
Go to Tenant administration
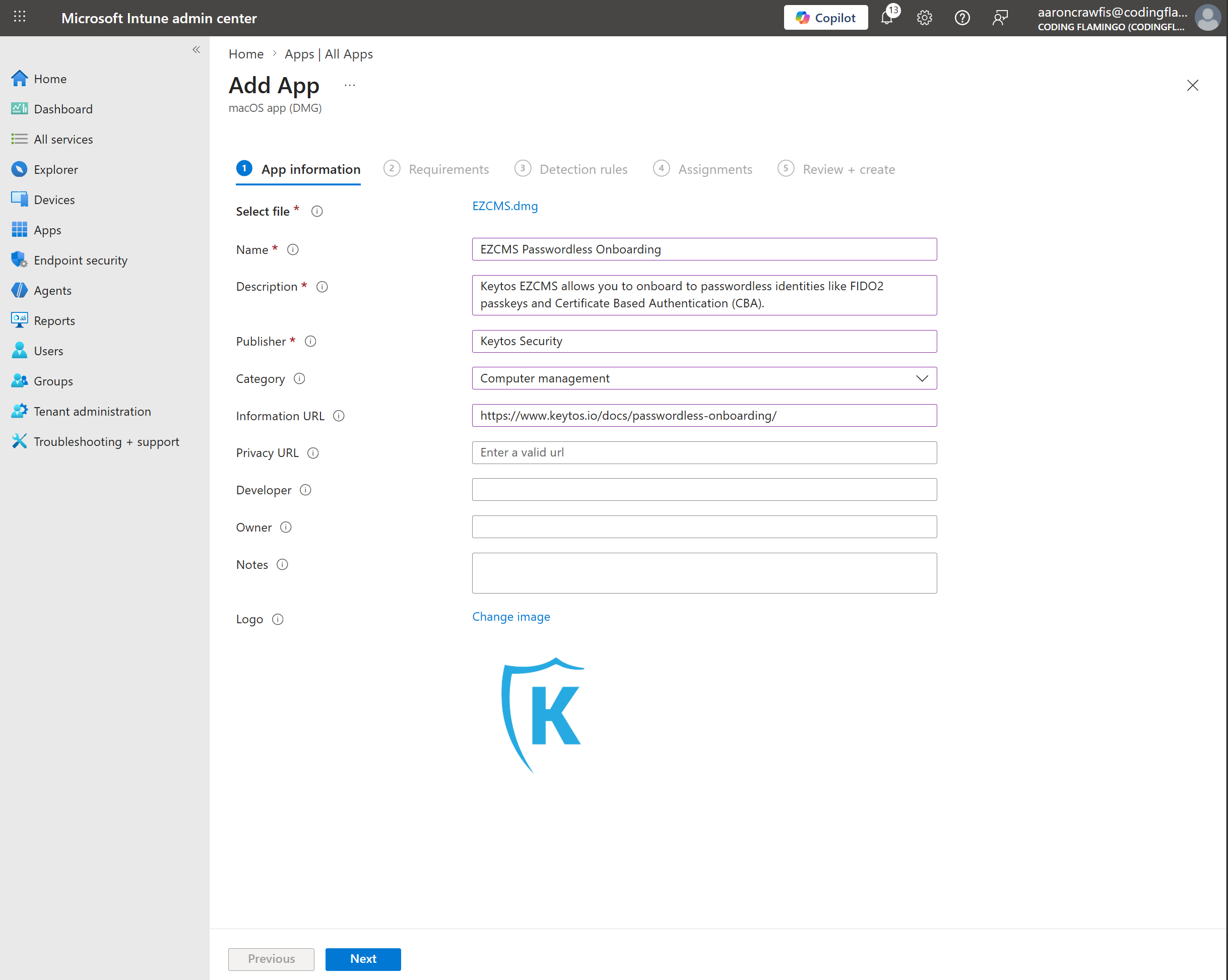pyautogui.click(x=92, y=411)
